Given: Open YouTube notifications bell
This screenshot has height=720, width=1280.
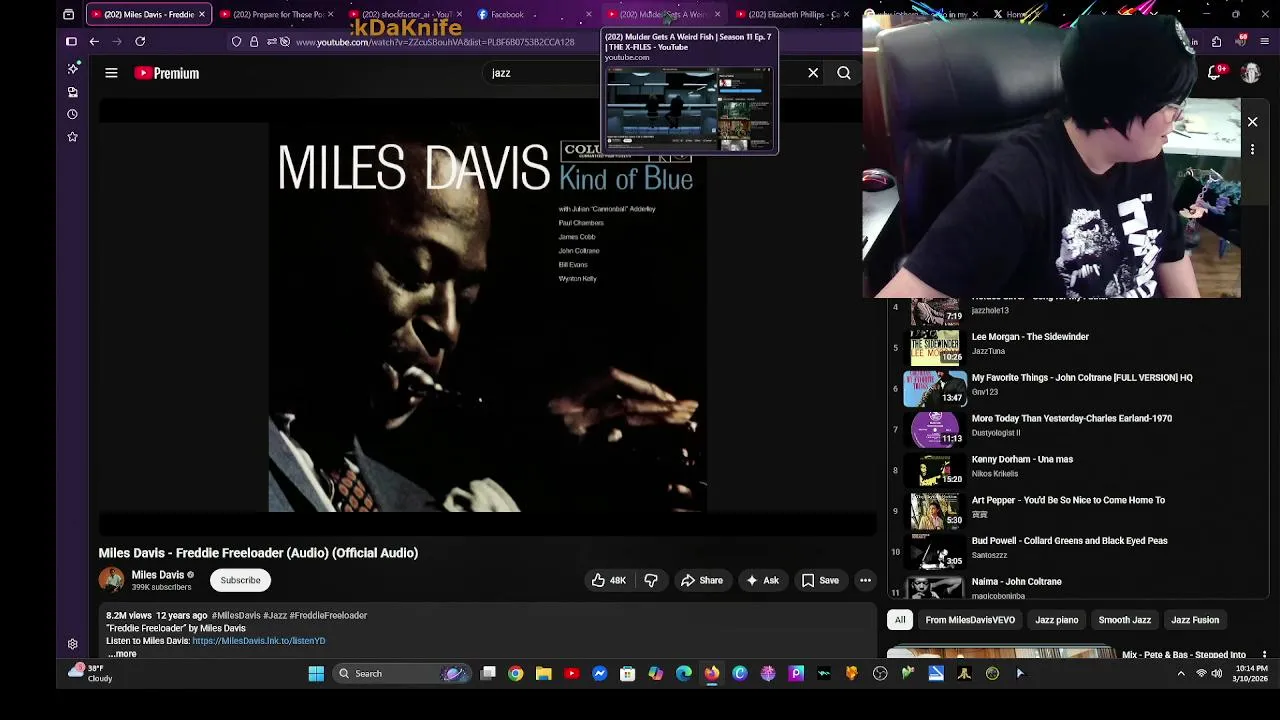Looking at the screenshot, I should [1214, 73].
